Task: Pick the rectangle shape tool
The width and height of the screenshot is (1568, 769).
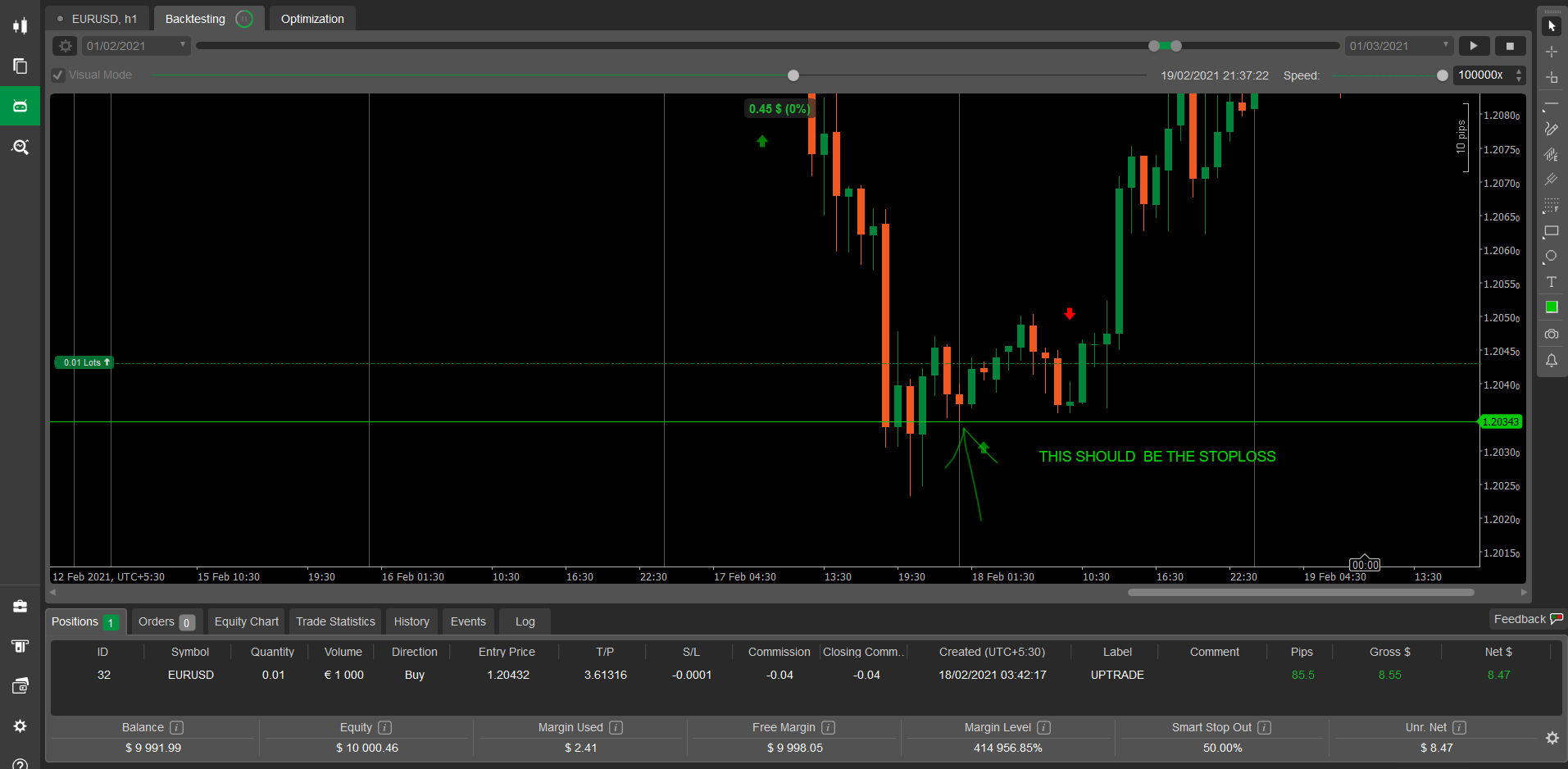Action: tap(1551, 231)
